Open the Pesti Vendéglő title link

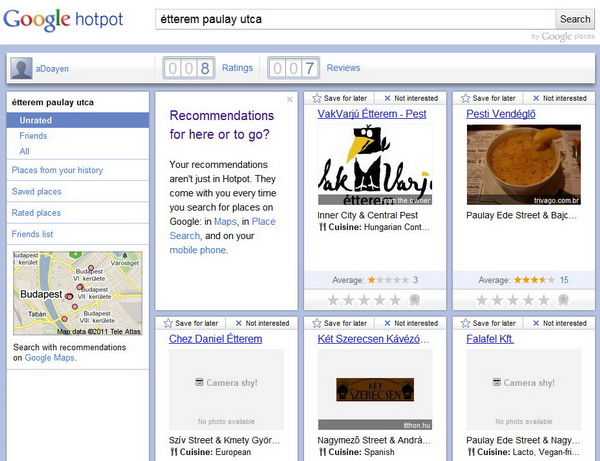point(501,114)
